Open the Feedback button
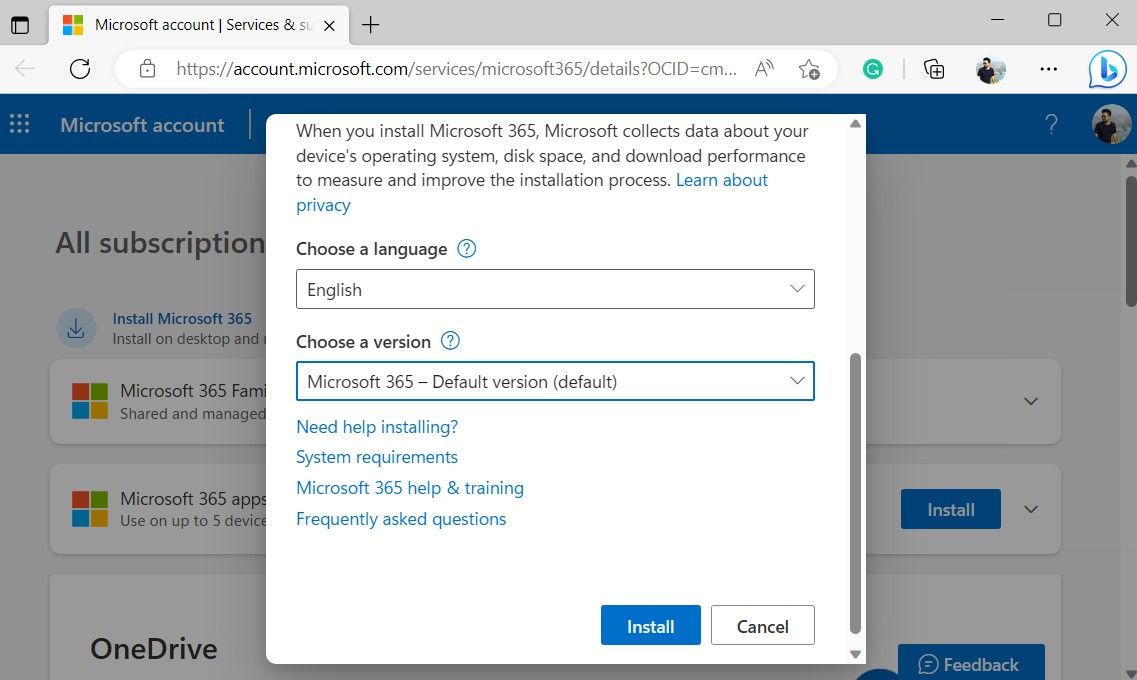 (971, 662)
